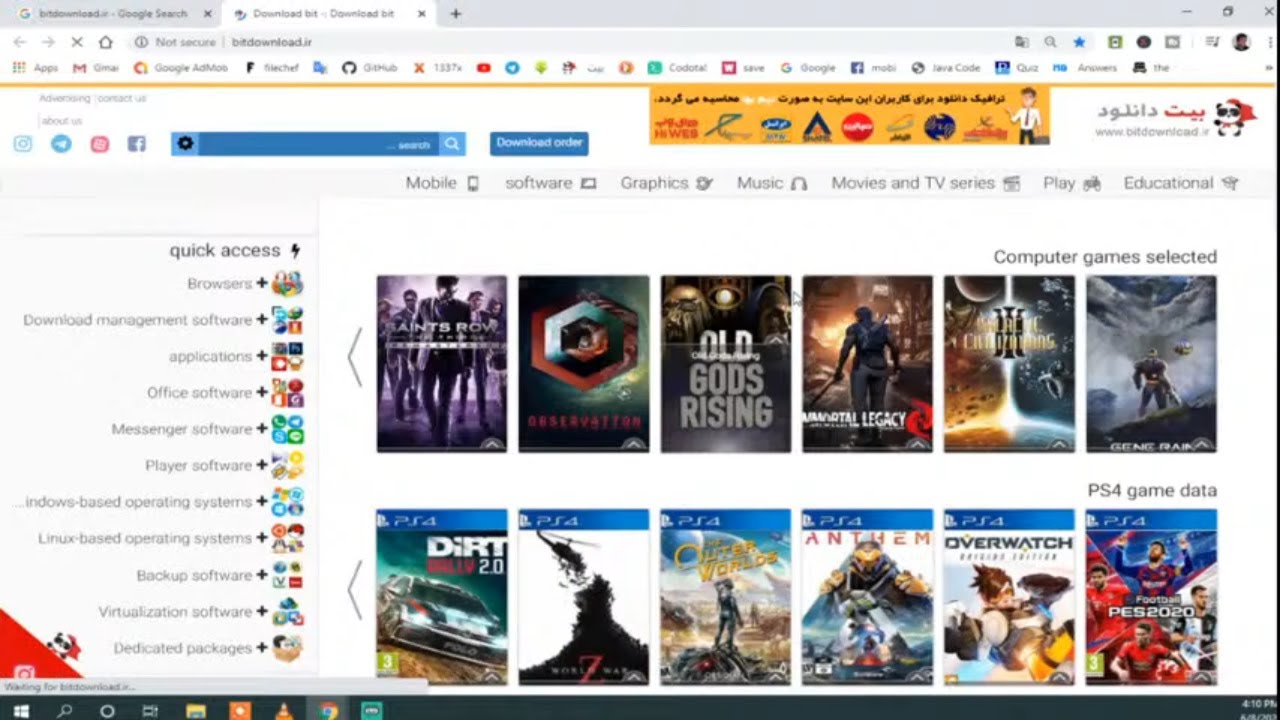1280x720 pixels.
Task: Open Google AdMob bookmark
Action: (181, 68)
